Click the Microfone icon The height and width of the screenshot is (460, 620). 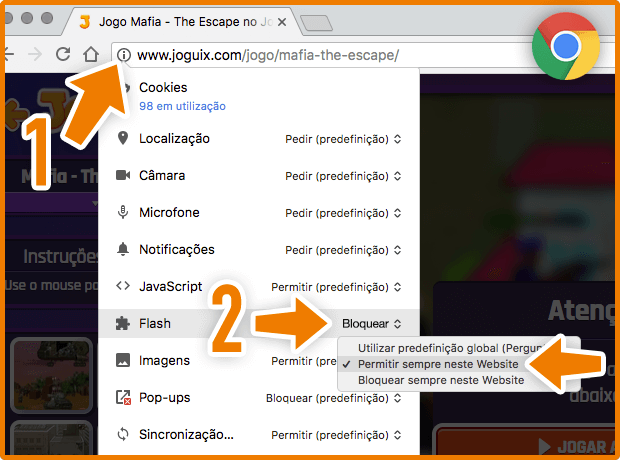(123, 212)
